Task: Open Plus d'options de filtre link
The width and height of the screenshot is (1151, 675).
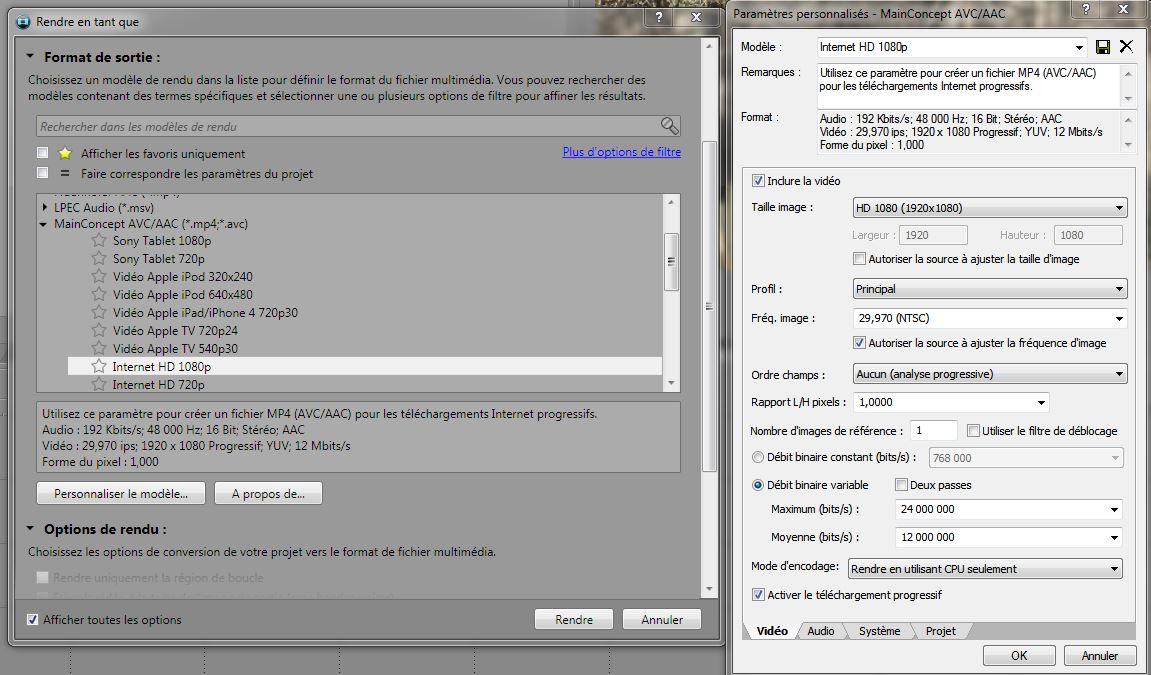Action: pyautogui.click(x=621, y=152)
